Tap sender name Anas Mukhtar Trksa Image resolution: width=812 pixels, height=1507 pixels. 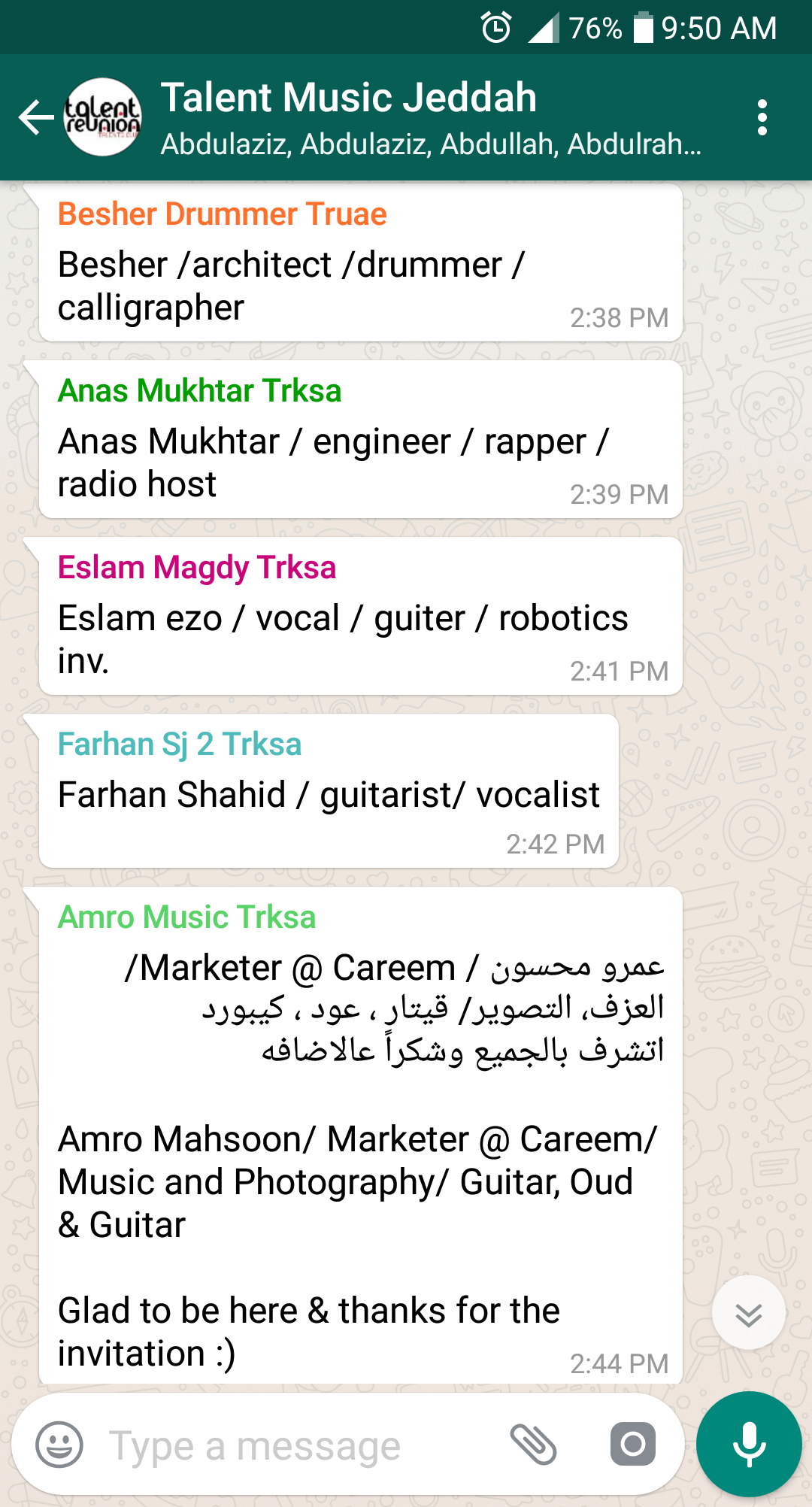[x=200, y=391]
